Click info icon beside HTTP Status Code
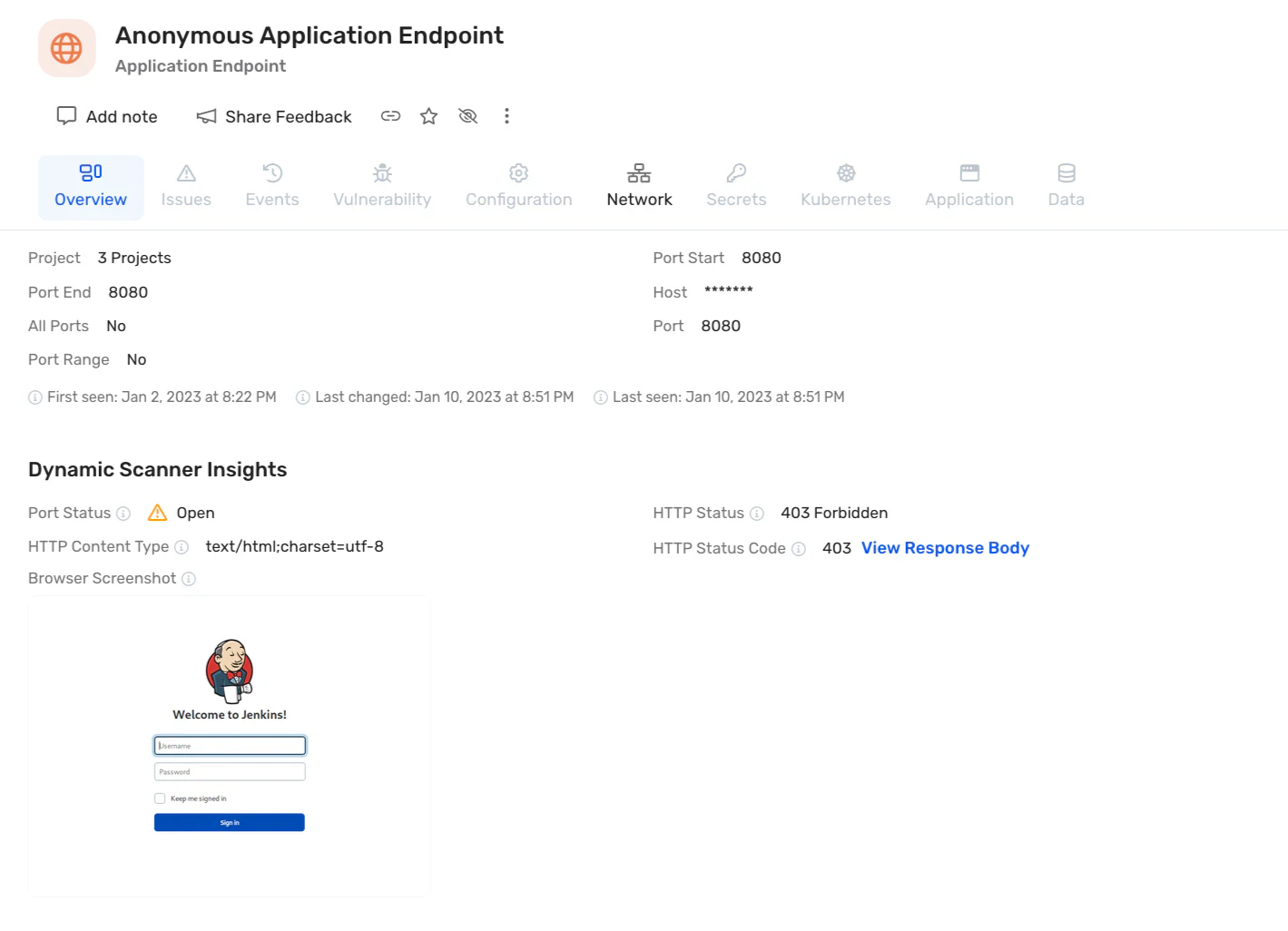This screenshot has width=1288, height=931. tap(799, 549)
